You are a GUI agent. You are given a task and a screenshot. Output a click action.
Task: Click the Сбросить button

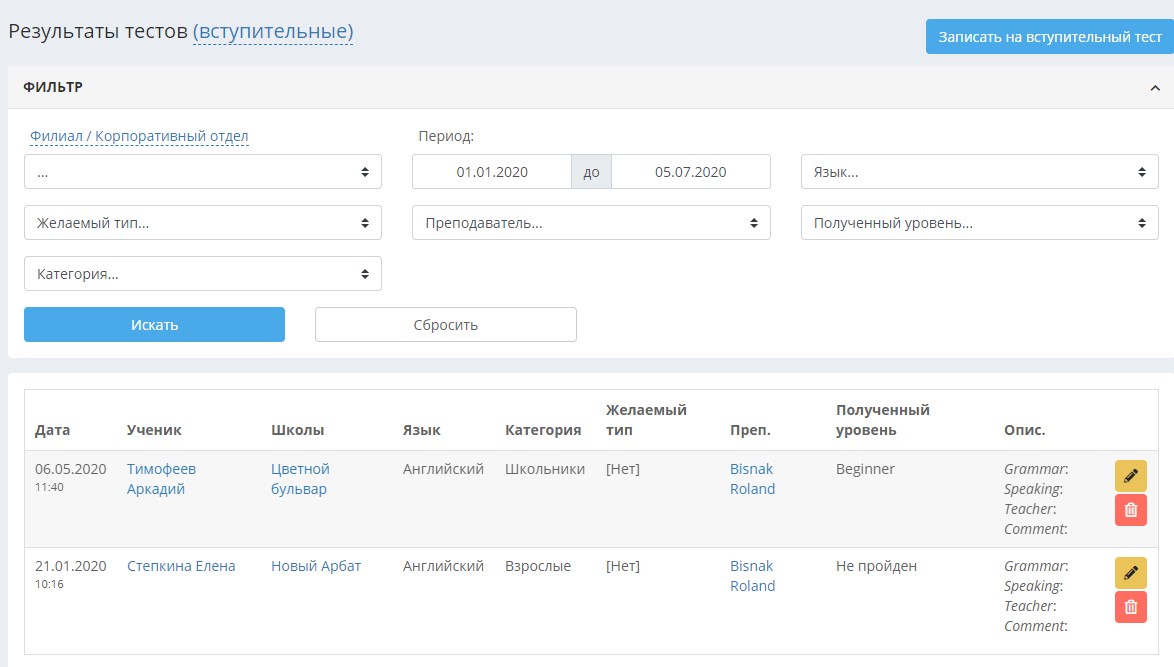(x=445, y=324)
